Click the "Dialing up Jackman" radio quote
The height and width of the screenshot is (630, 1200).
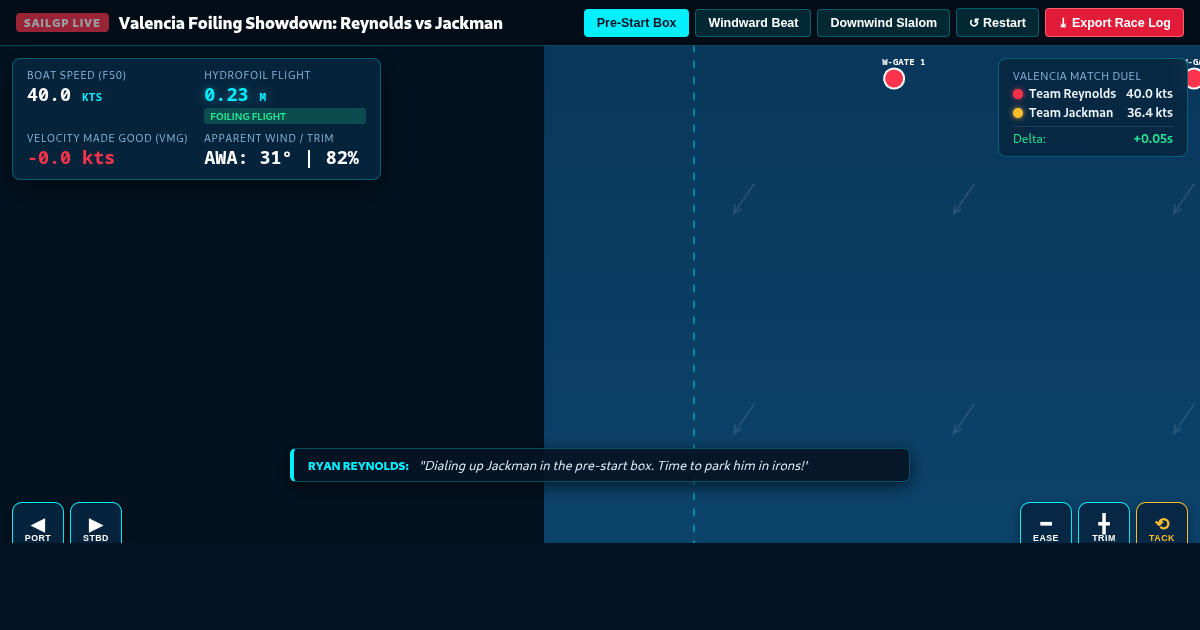[x=613, y=466]
